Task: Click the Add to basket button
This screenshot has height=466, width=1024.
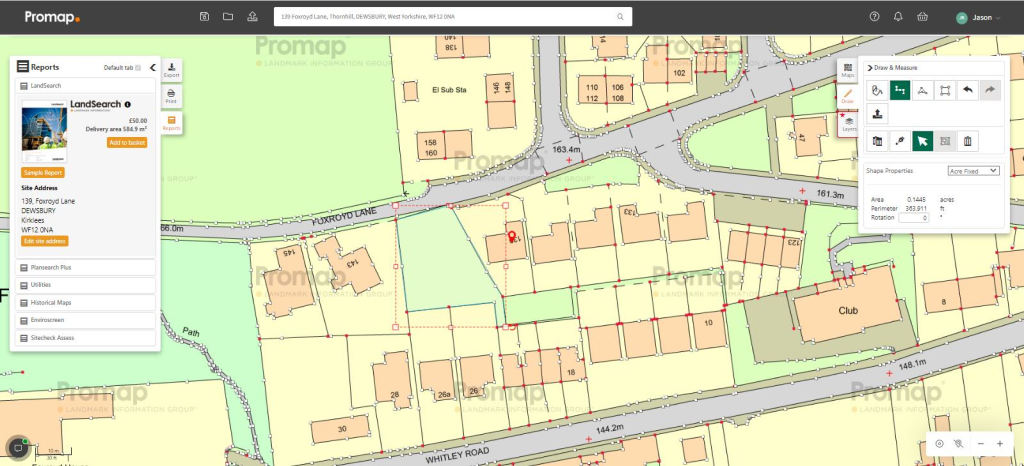Action: click(x=127, y=142)
